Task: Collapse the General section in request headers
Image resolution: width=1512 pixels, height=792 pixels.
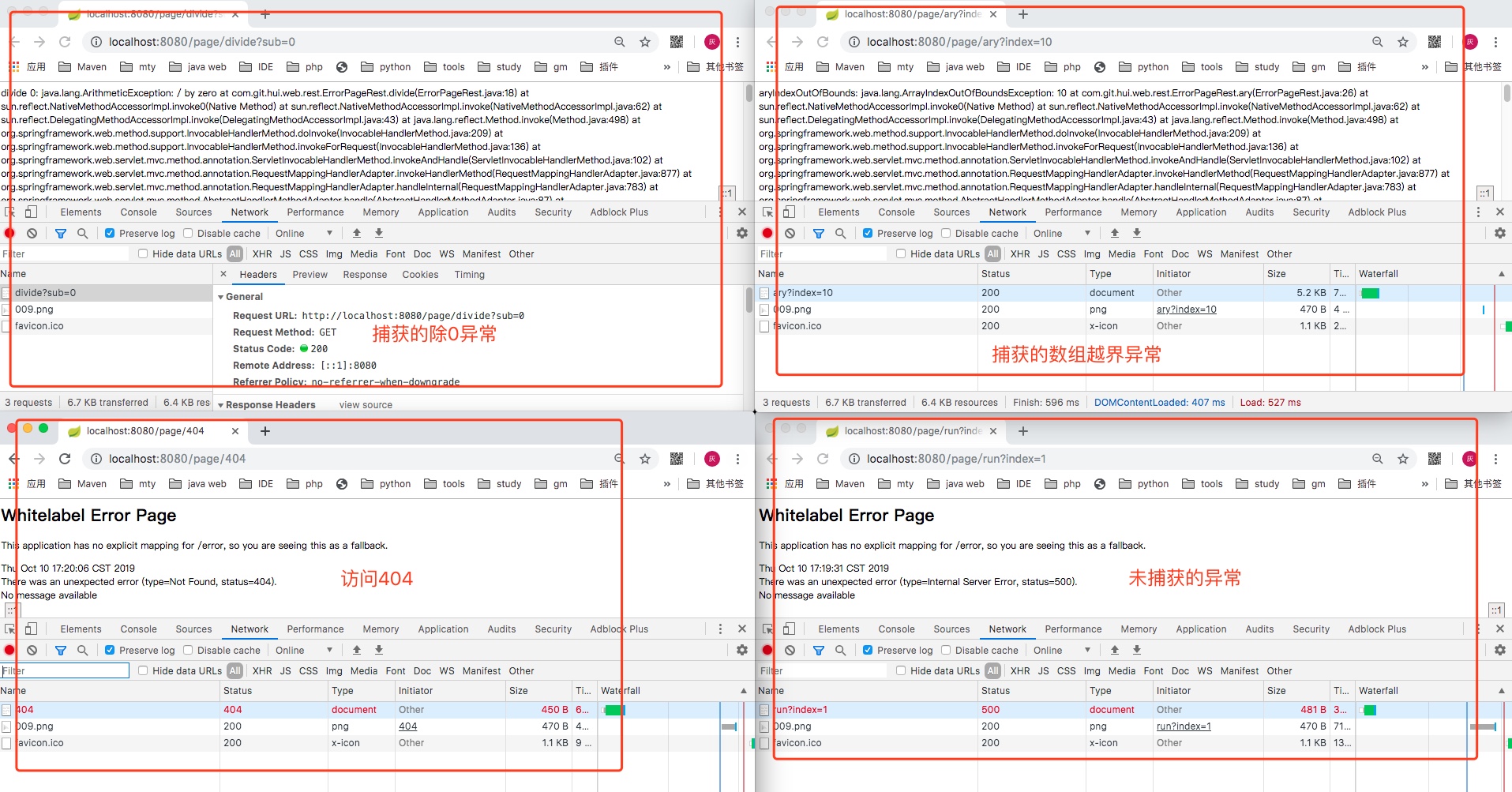Action: [x=221, y=297]
